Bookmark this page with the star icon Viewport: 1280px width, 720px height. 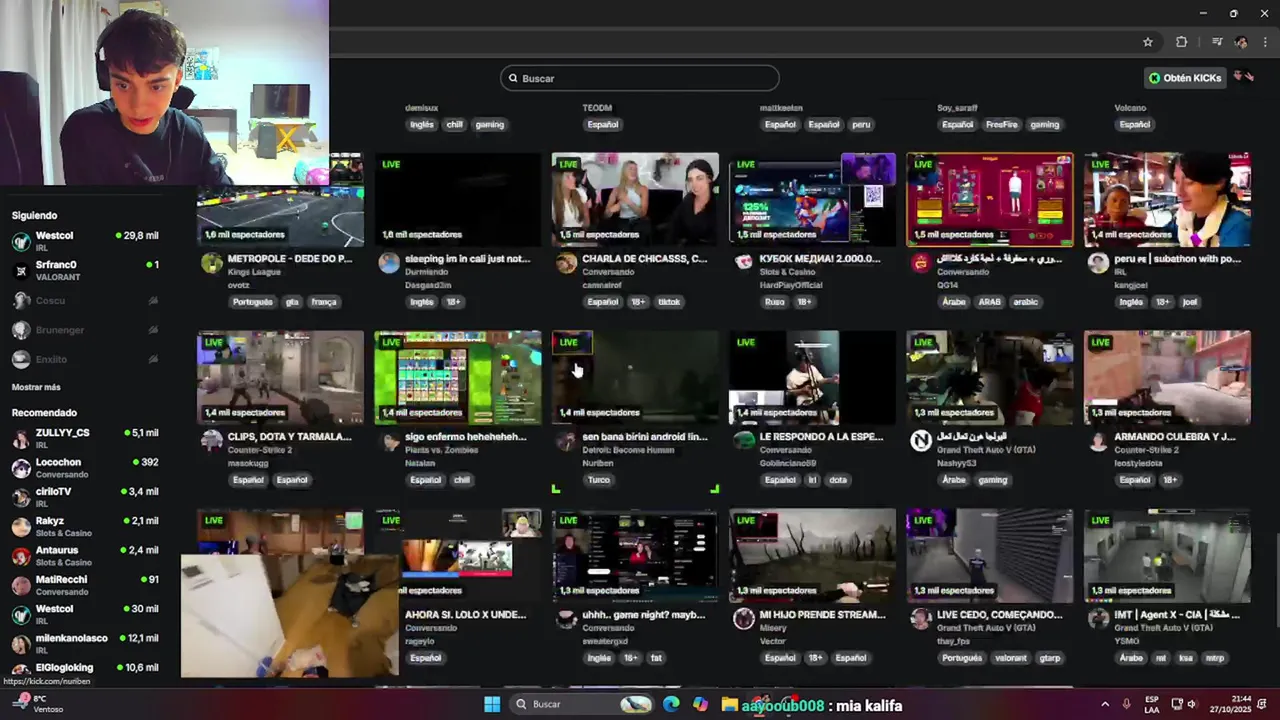1148,42
